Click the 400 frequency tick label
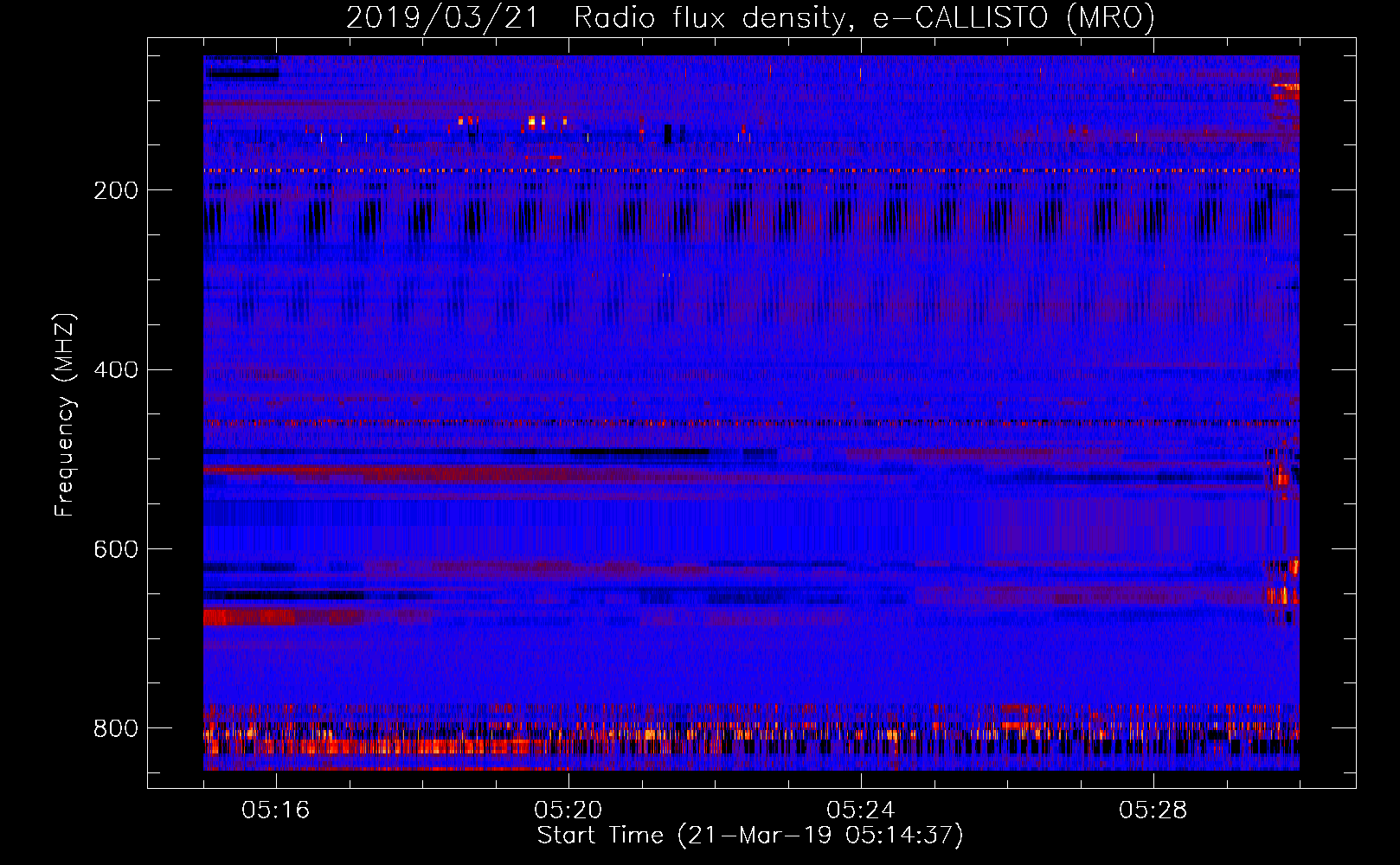The image size is (1400, 865). [x=116, y=370]
